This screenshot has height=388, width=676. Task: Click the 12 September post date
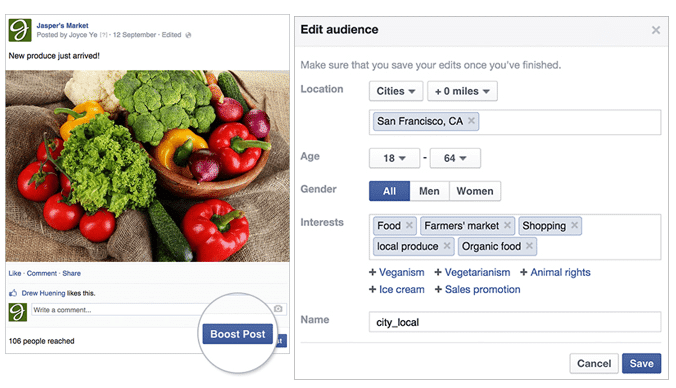[135, 35]
